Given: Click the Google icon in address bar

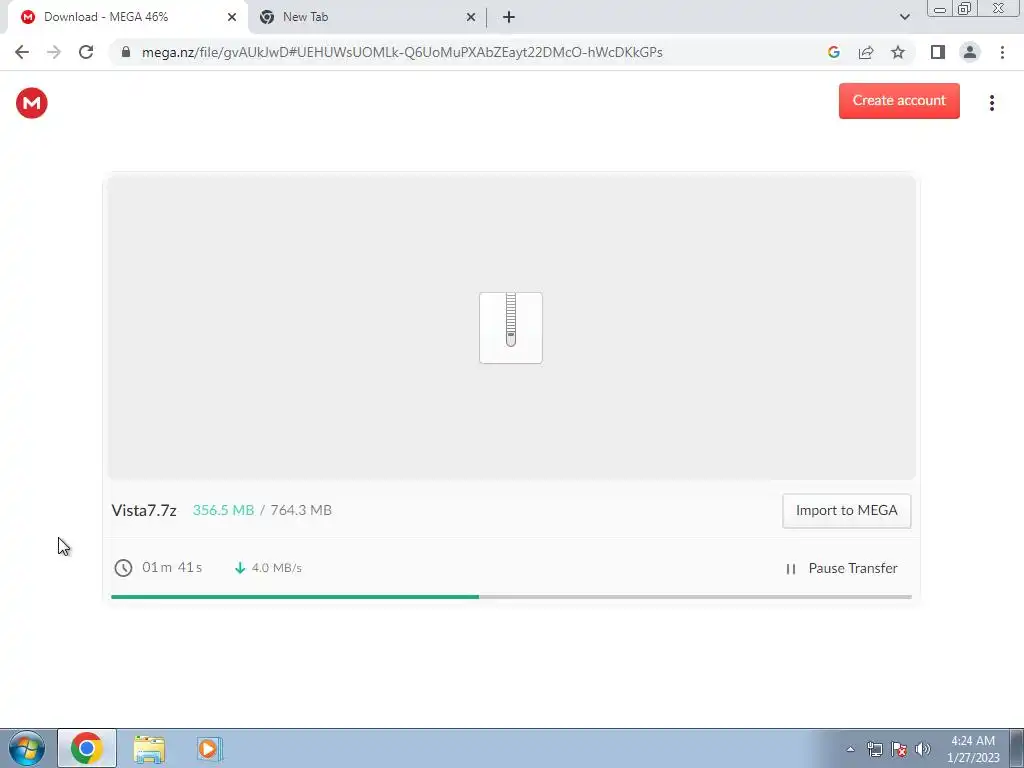Looking at the screenshot, I should point(833,52).
